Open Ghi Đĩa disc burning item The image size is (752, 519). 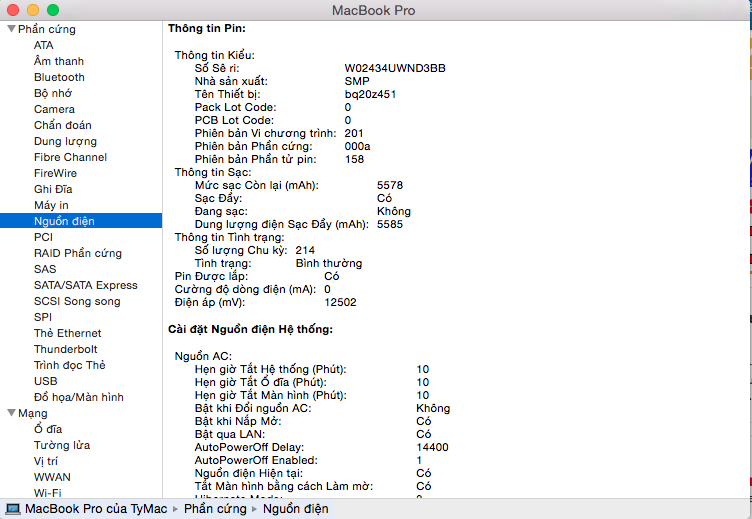coord(53,189)
